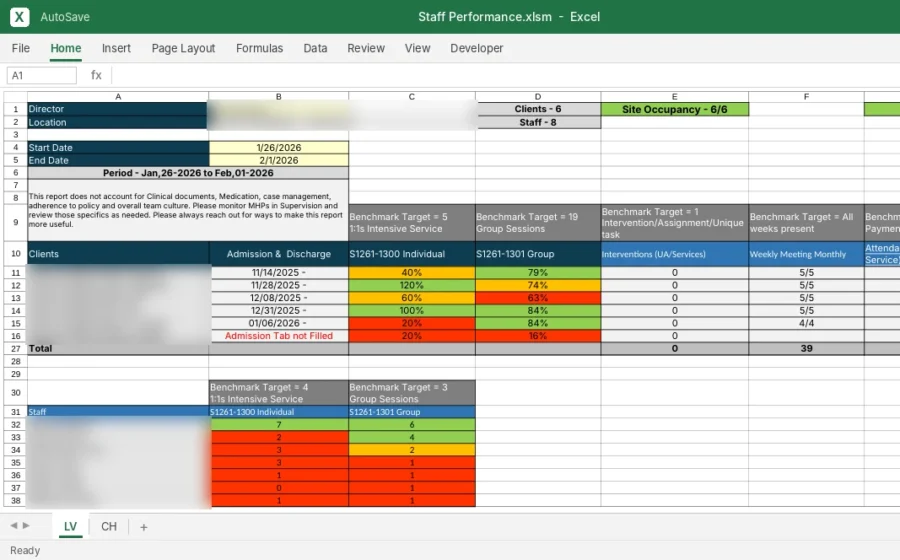Add a new sheet with plus button
Screen dimensions: 900x560
click(x=143, y=527)
